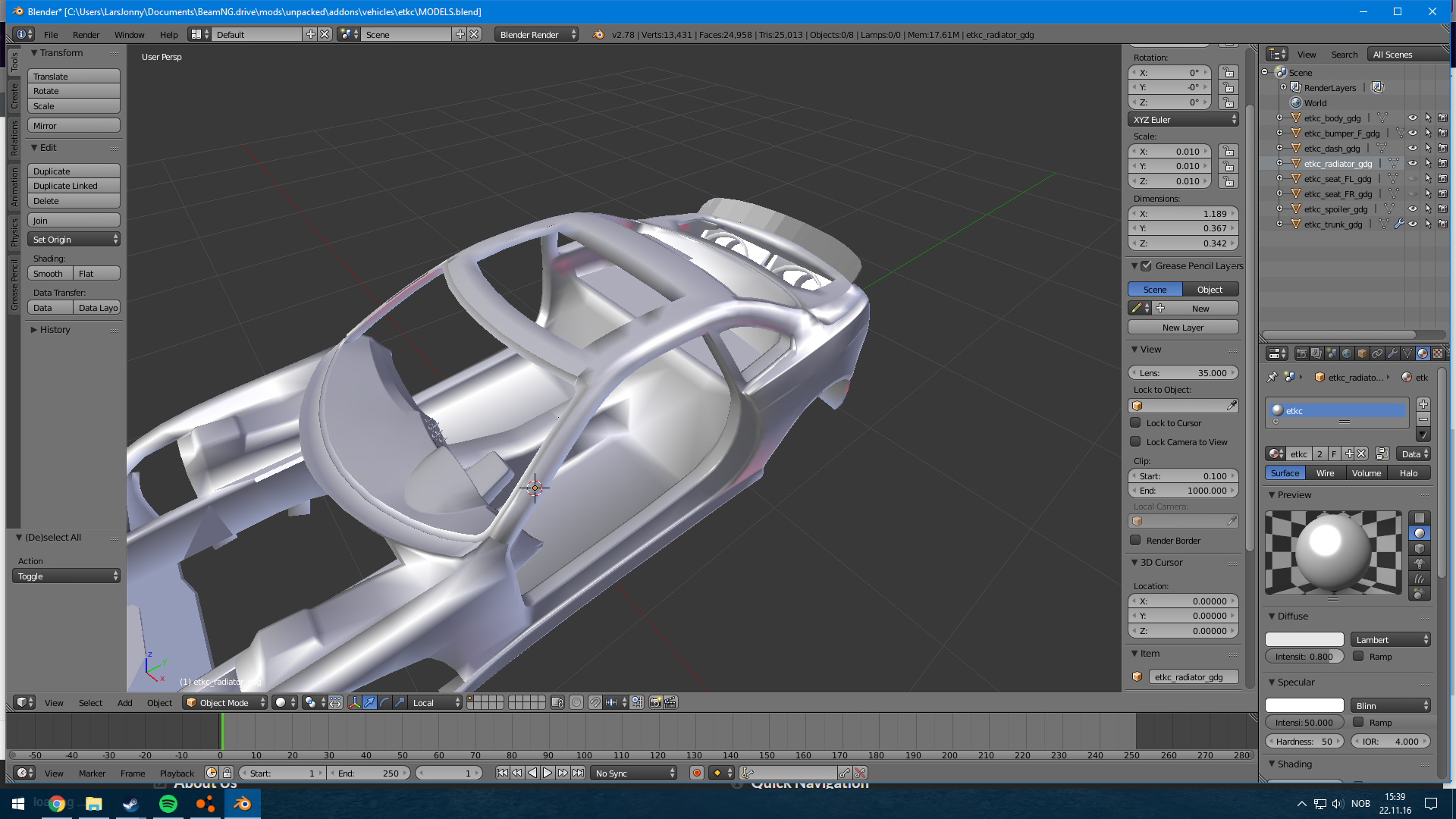The width and height of the screenshot is (1456, 819).
Task: Add a new material slot with plus
Action: point(1423,404)
